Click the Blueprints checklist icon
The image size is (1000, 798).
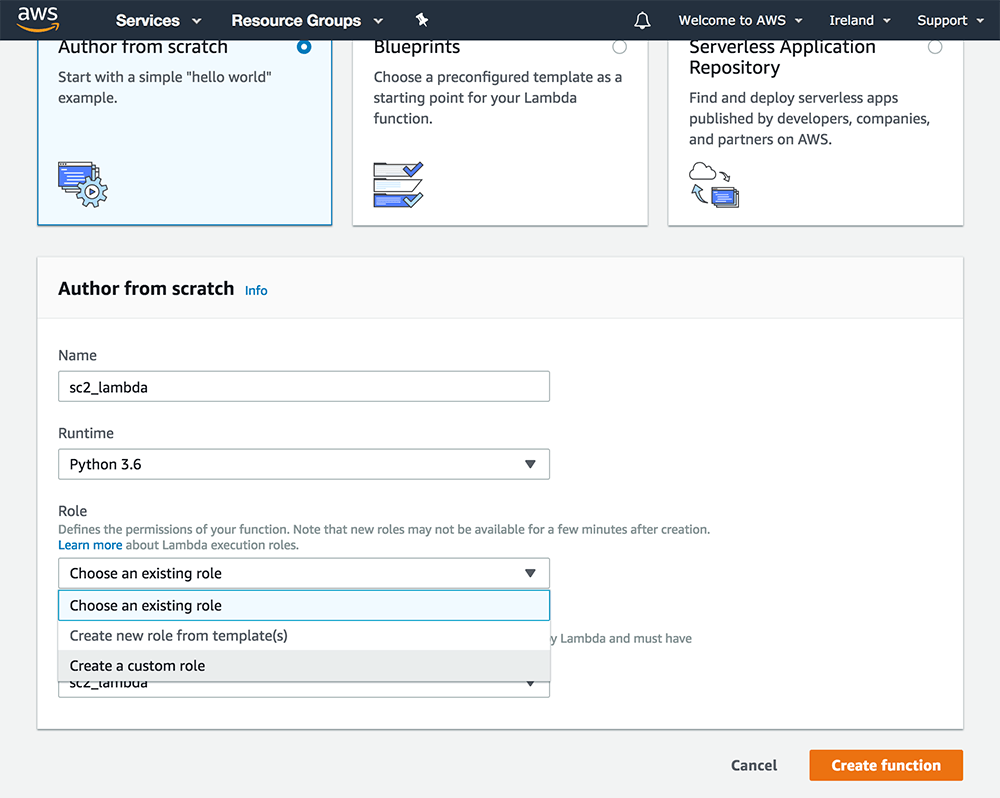(397, 184)
